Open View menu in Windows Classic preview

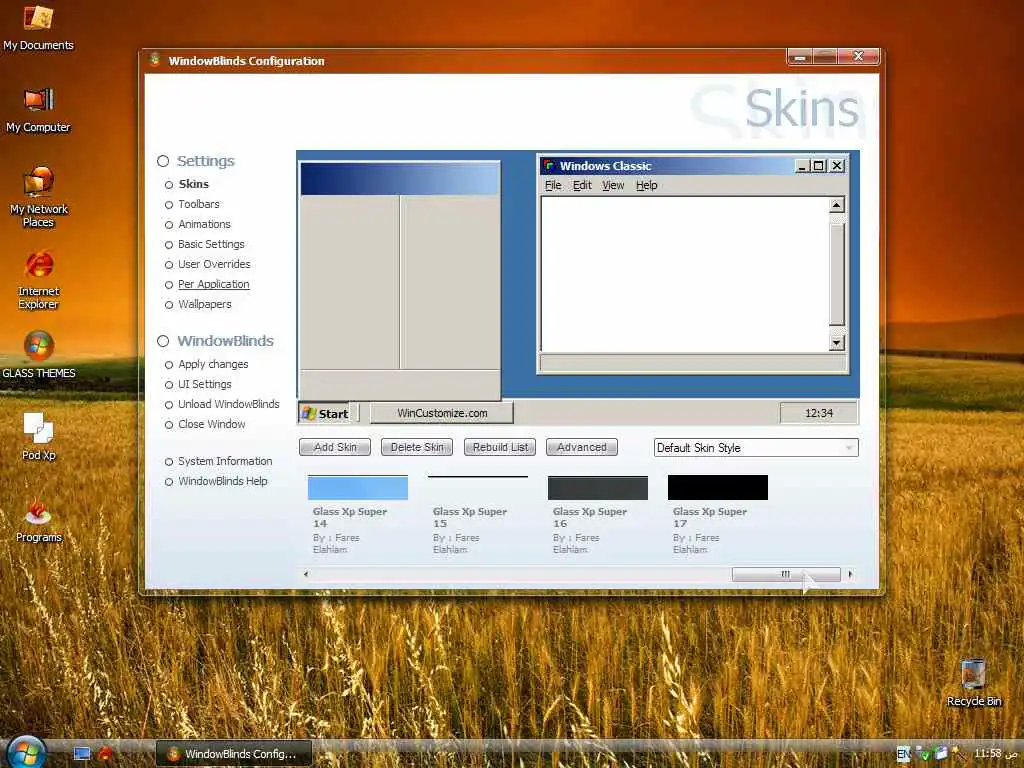point(613,185)
